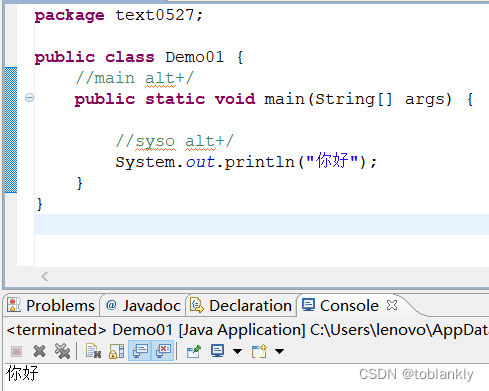The height and width of the screenshot is (391, 489).
Task: Click comment '//syso alt+/'
Action: (x=175, y=141)
